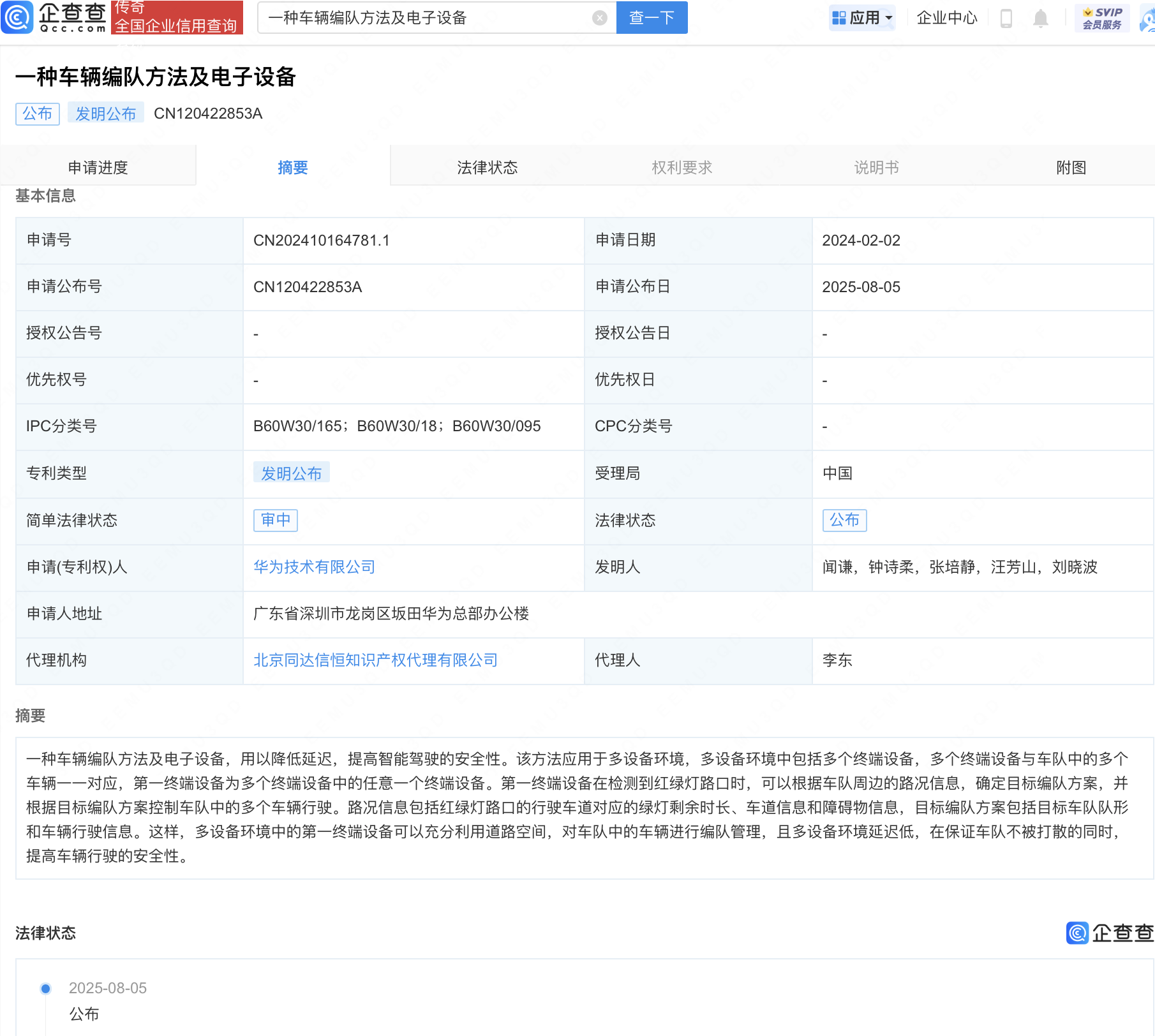Click the timeline marker dot for 2025-08-05
1155x1036 pixels.
click(x=45, y=988)
